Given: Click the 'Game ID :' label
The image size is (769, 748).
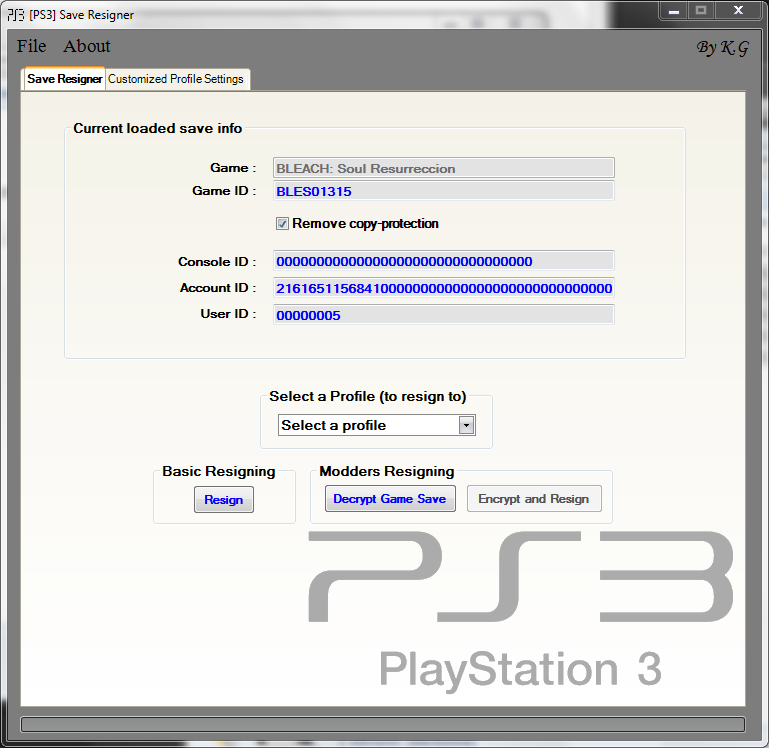Looking at the screenshot, I should [224, 190].
